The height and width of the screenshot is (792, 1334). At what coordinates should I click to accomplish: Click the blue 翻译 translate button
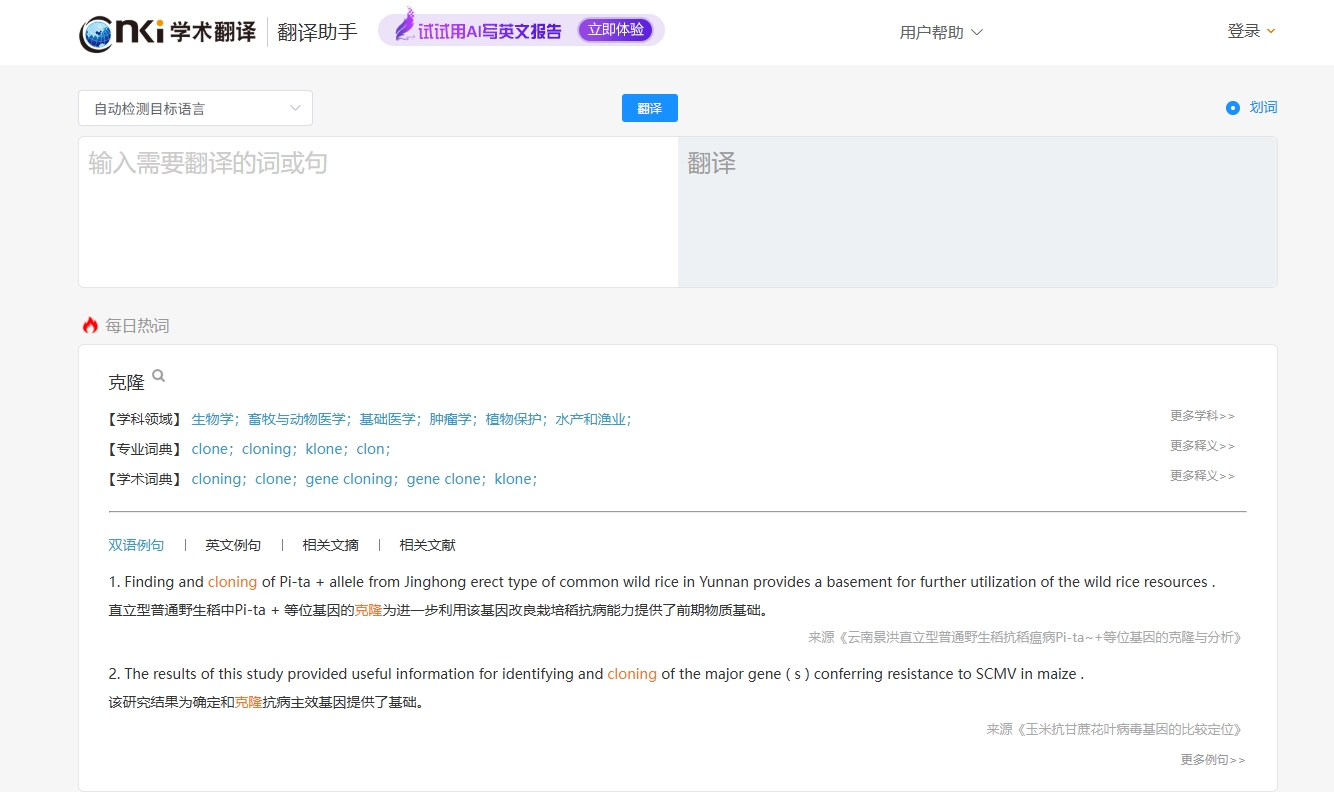[x=649, y=108]
